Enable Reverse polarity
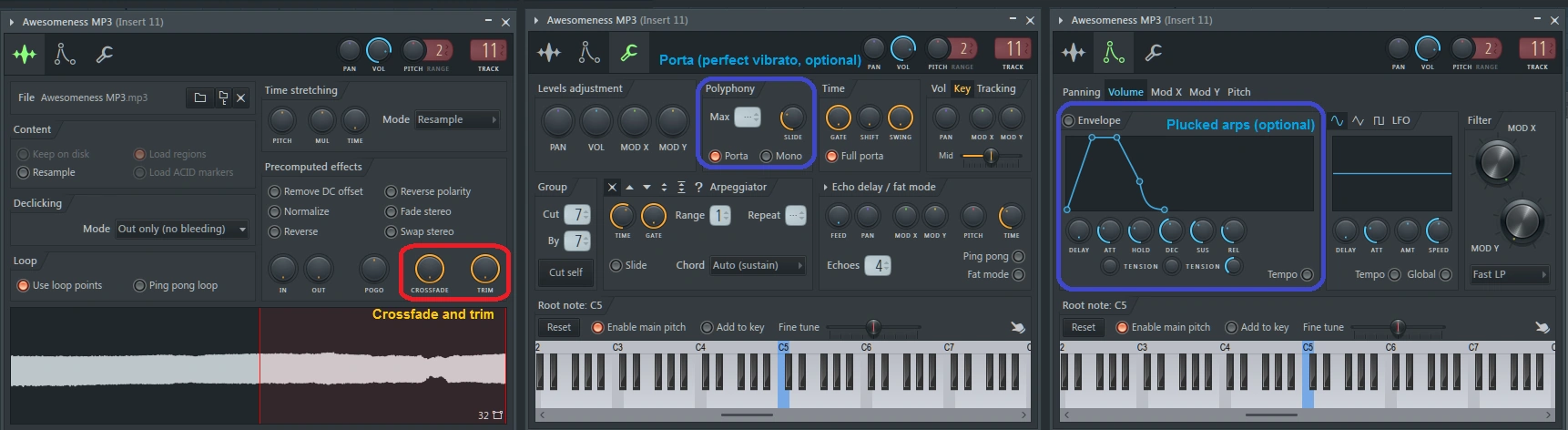The width and height of the screenshot is (1568, 430). tap(428, 191)
